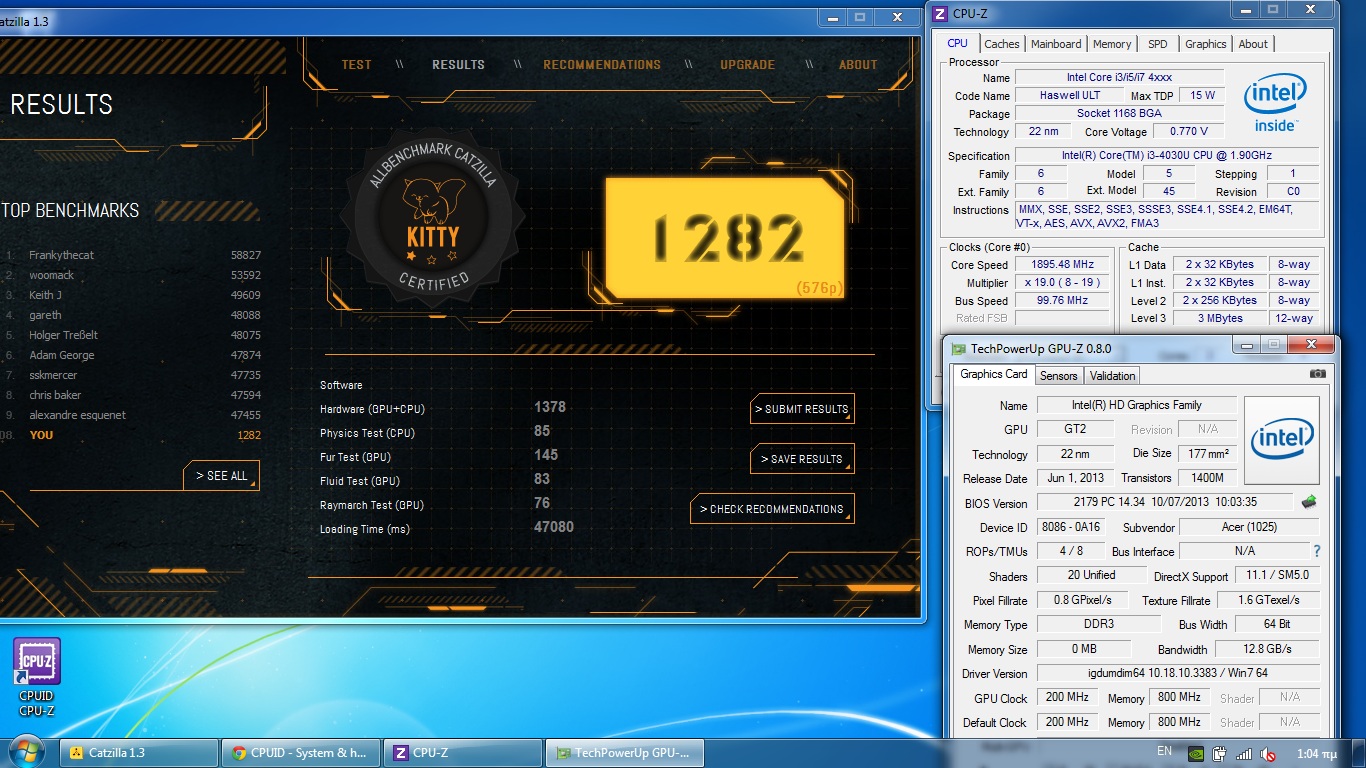Click the CPU-Z Core Speed value 1895.48 MHz
1366x768 pixels.
click(x=1061, y=264)
